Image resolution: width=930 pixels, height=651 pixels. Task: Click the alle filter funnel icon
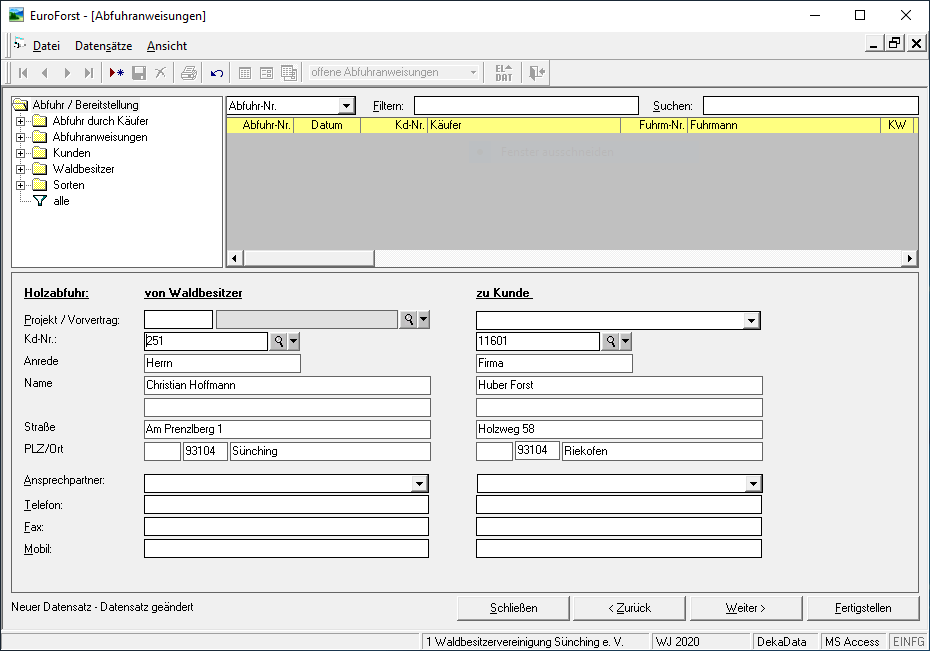(x=40, y=201)
